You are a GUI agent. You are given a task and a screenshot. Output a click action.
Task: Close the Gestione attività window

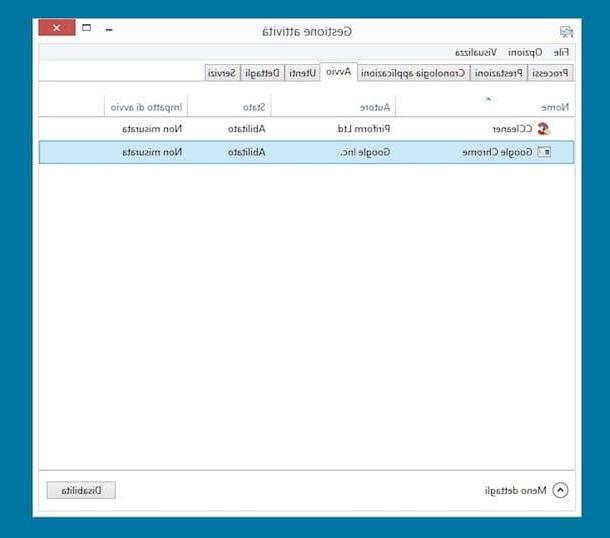tap(57, 28)
